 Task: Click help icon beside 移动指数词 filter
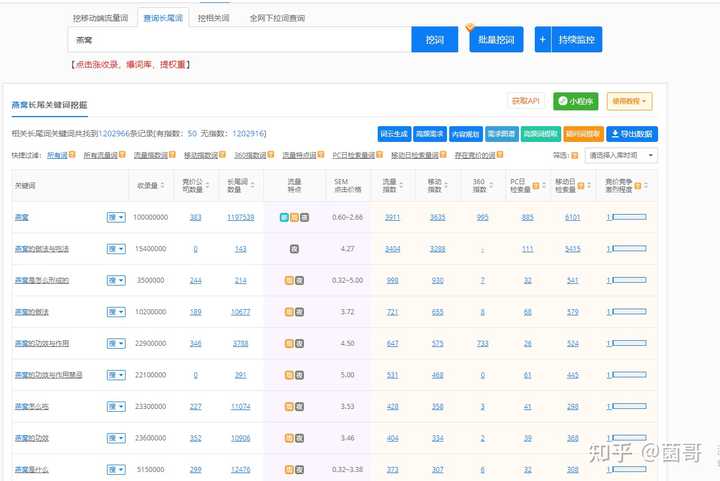click(x=222, y=155)
